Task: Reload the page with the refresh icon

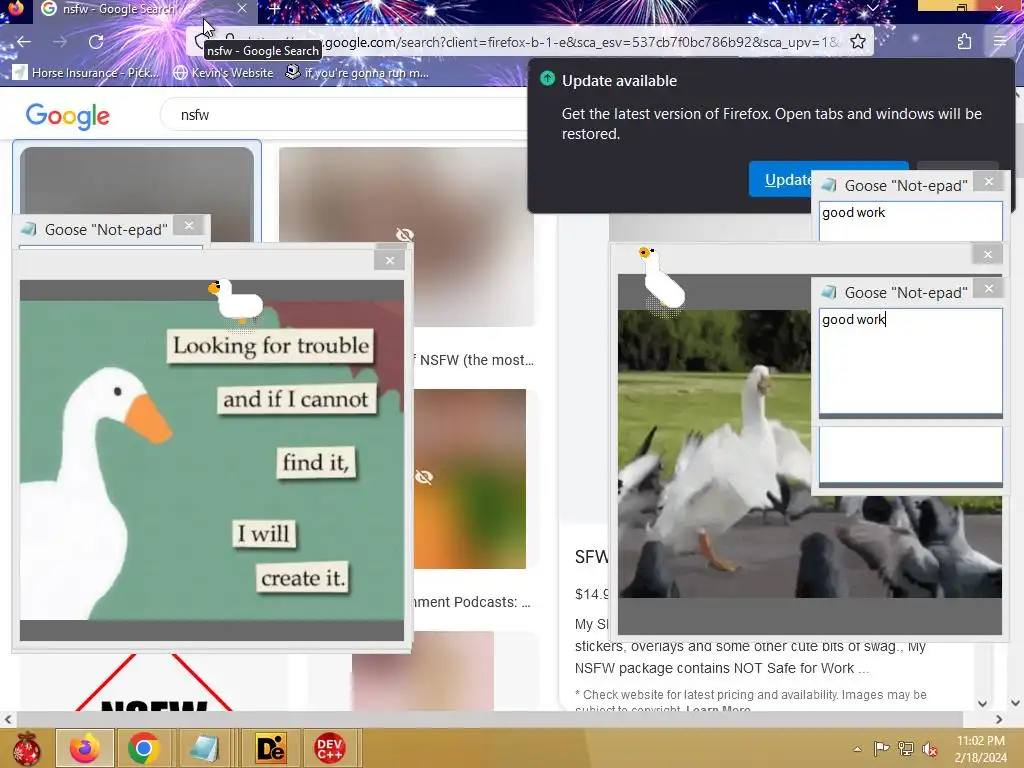Action: [x=96, y=42]
